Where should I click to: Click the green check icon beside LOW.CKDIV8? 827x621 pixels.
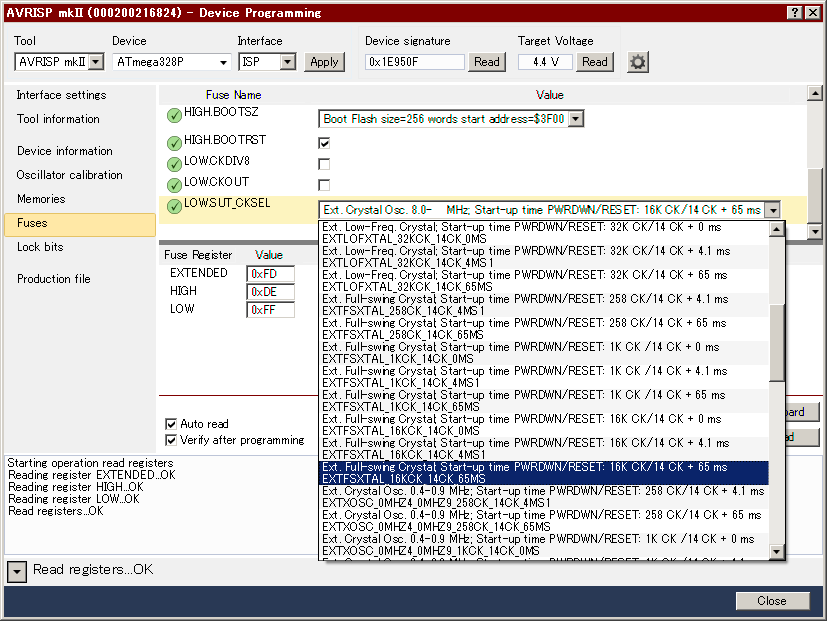[x=174, y=164]
